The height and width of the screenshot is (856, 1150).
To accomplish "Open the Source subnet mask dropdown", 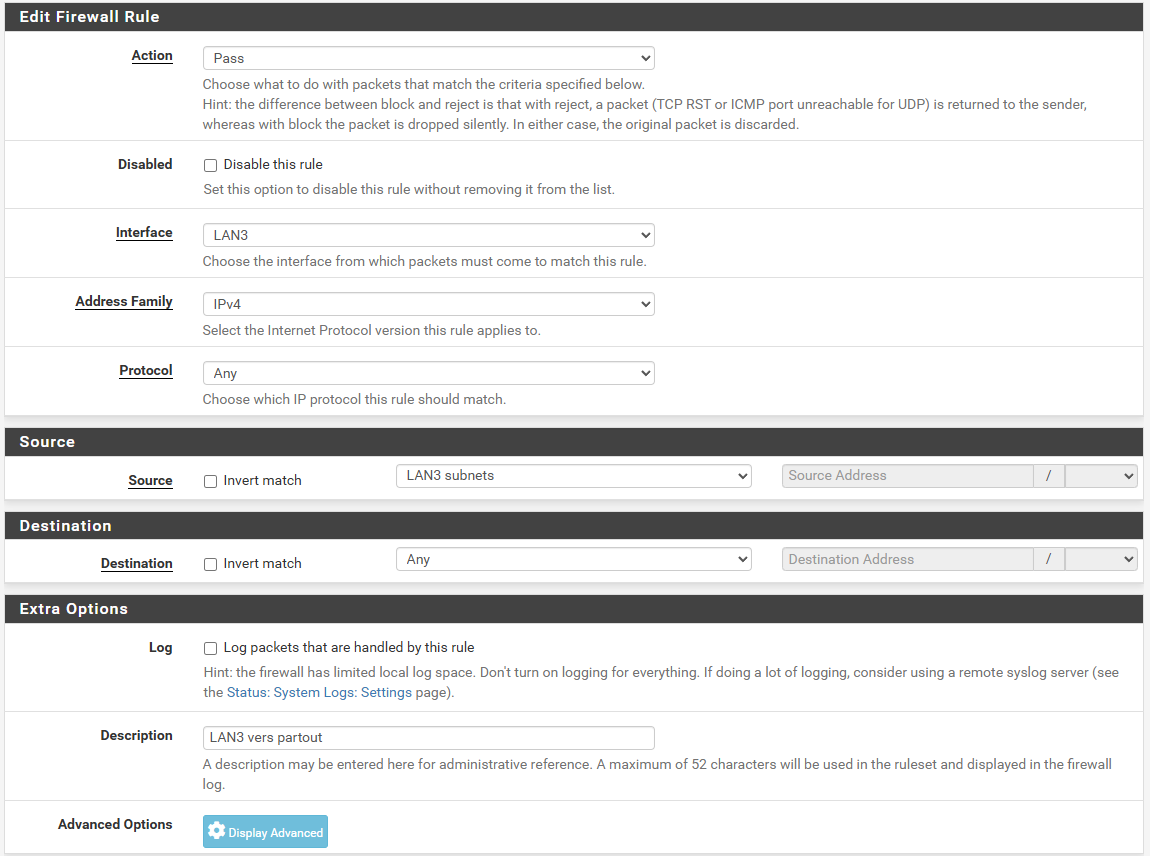I will pyautogui.click(x=1101, y=476).
